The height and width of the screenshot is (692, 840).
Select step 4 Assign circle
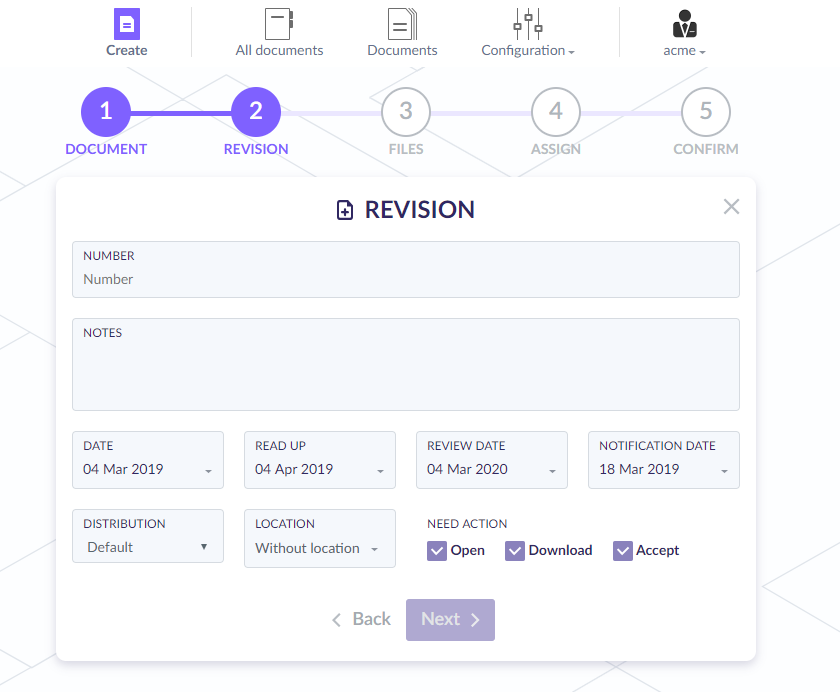click(x=556, y=111)
